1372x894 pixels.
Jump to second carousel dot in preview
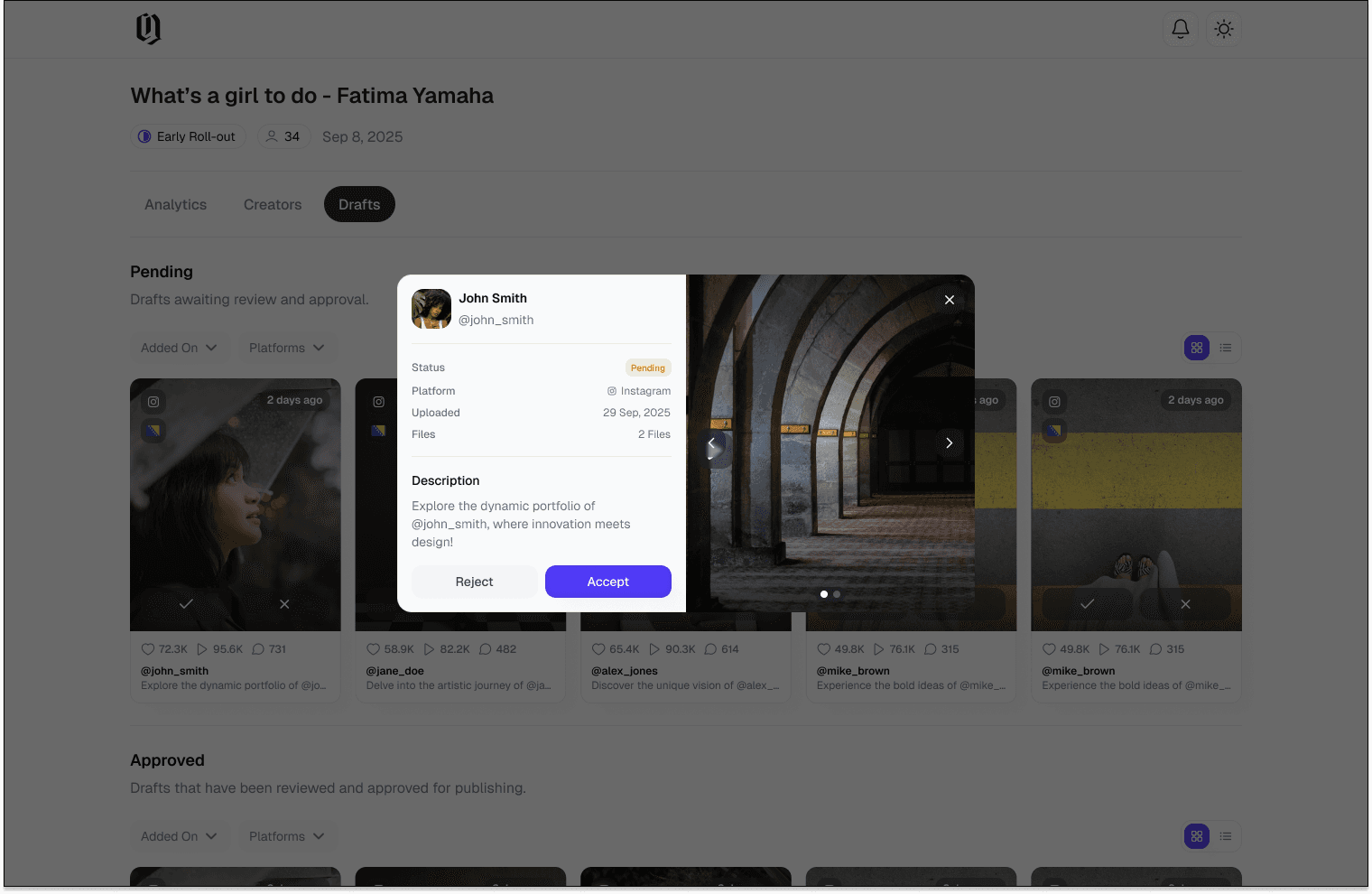(837, 594)
